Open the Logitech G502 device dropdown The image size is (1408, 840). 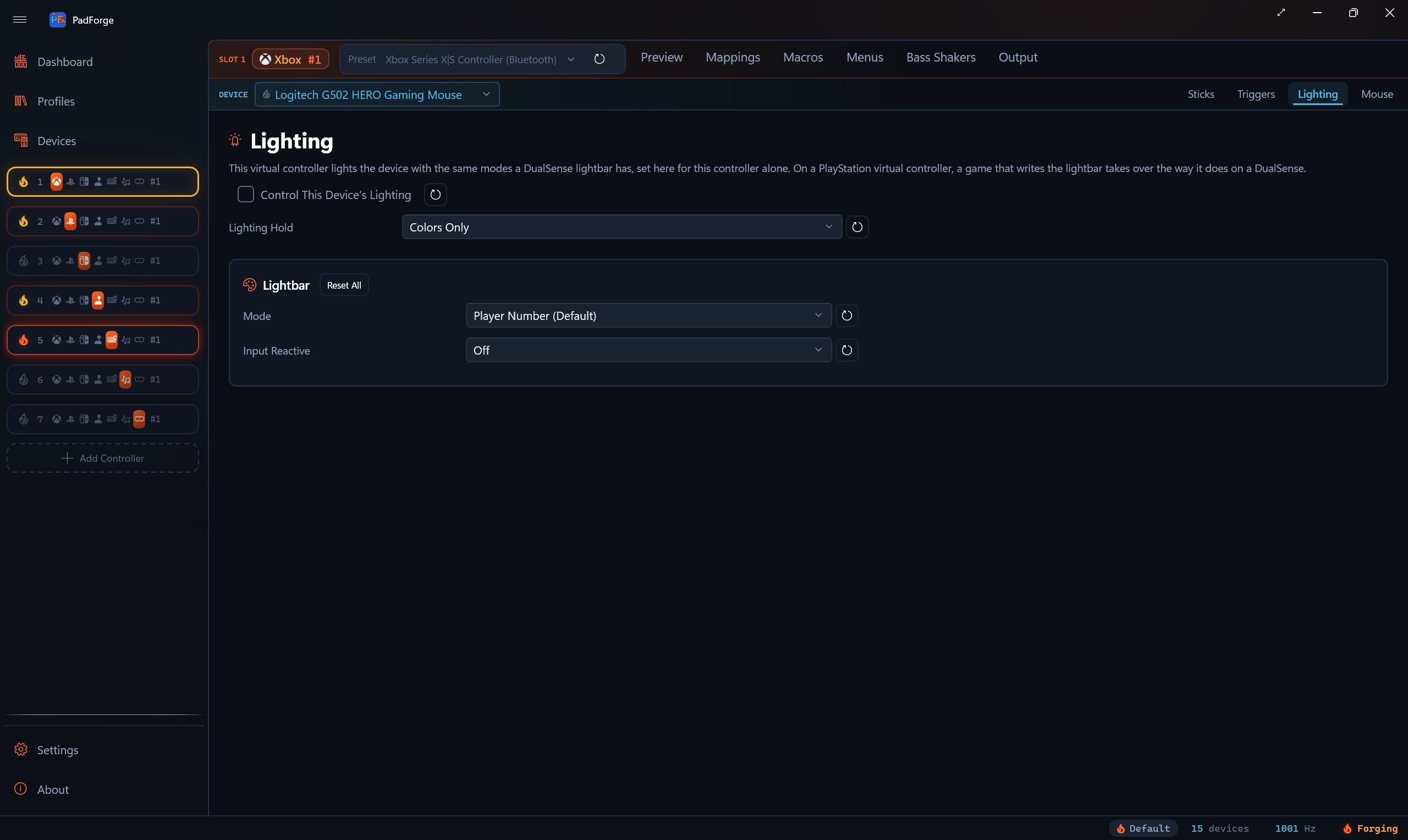coord(377,95)
